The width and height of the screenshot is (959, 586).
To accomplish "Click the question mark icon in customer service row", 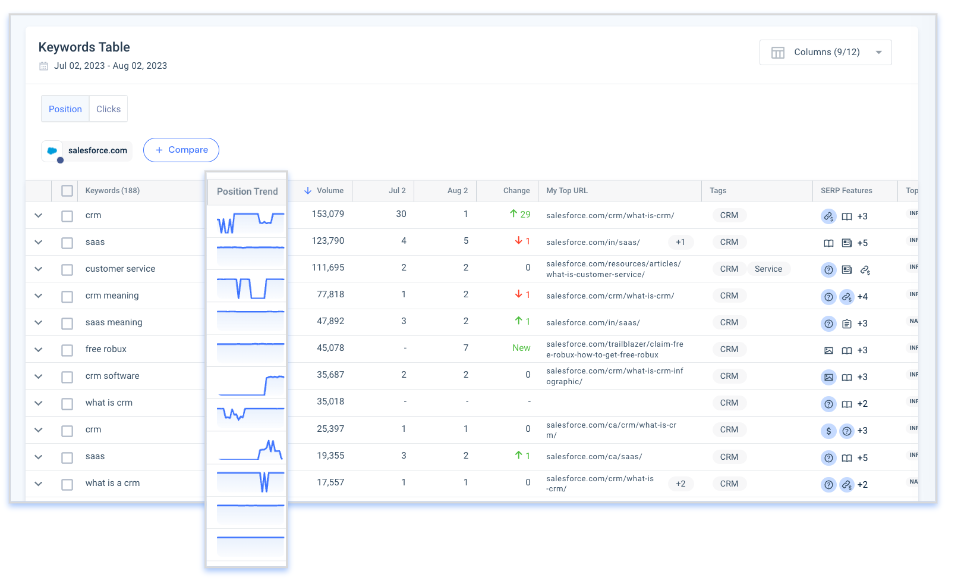I will tap(828, 269).
